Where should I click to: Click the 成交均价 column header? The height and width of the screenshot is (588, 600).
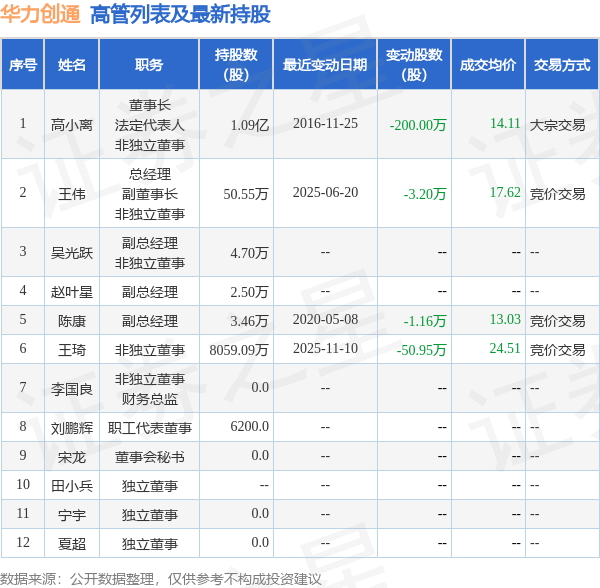pos(488,65)
